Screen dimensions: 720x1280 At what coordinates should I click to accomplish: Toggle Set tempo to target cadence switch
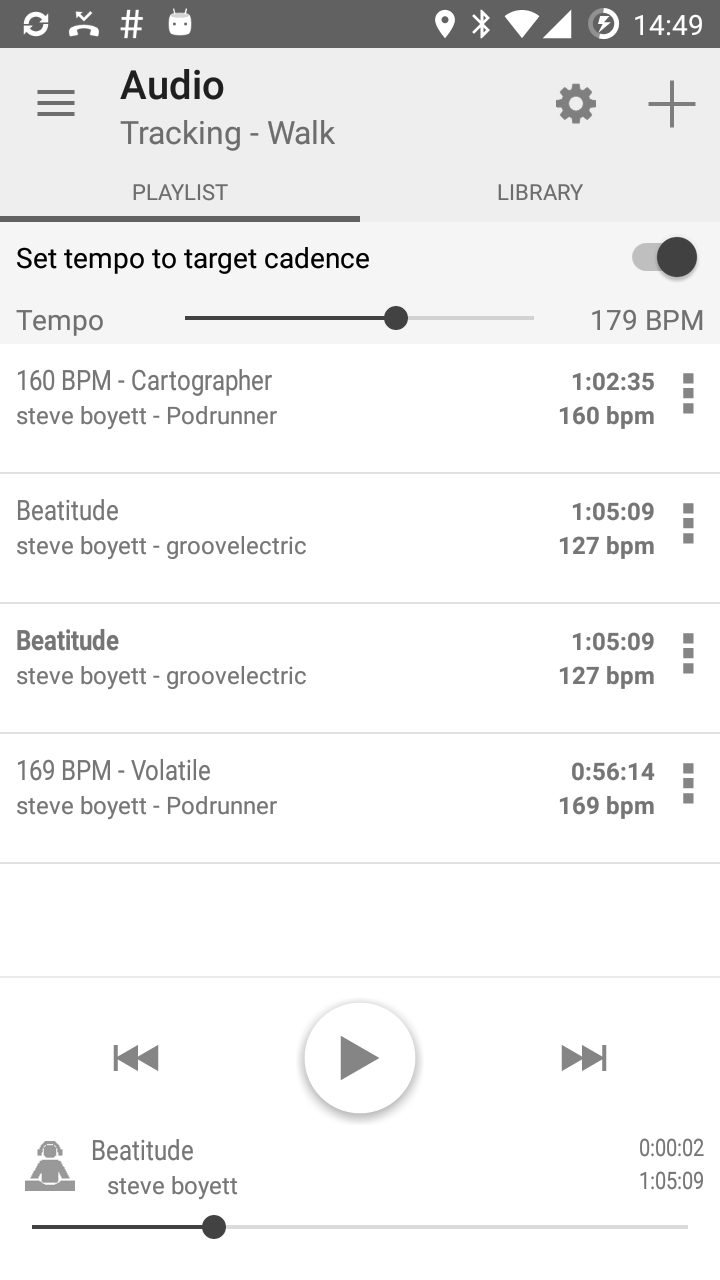click(665, 258)
